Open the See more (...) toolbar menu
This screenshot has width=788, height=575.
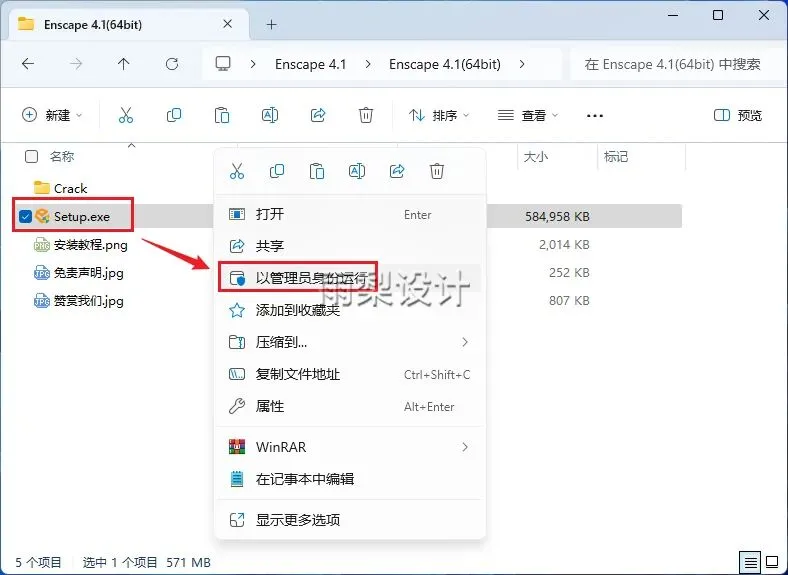[595, 116]
